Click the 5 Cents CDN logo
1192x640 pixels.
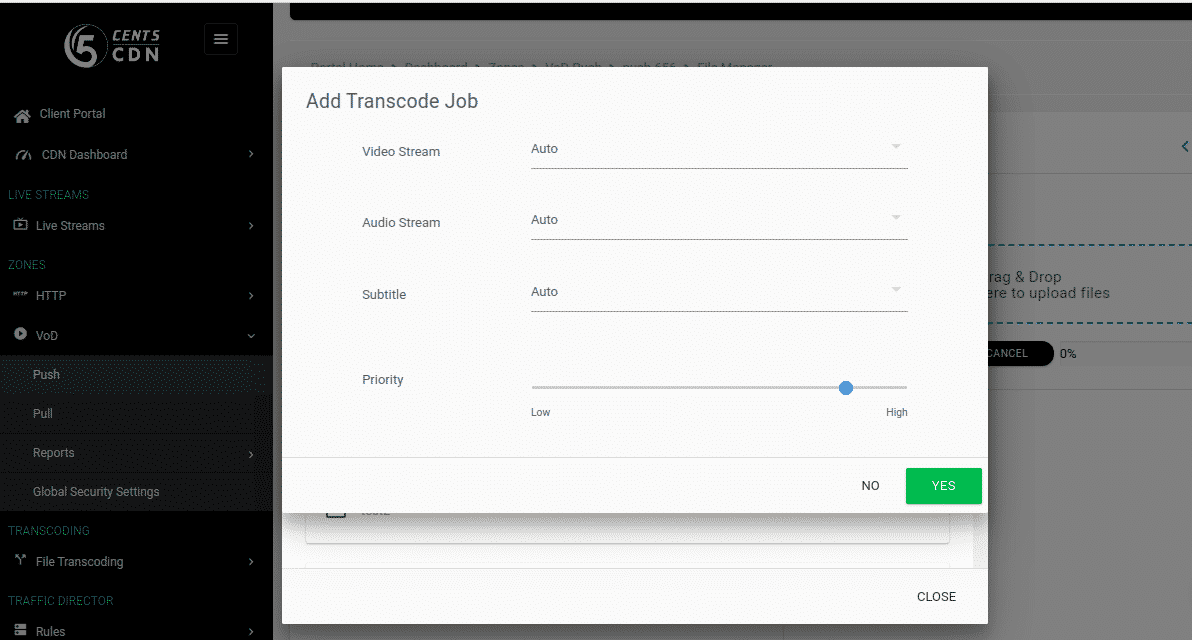pyautogui.click(x=112, y=46)
